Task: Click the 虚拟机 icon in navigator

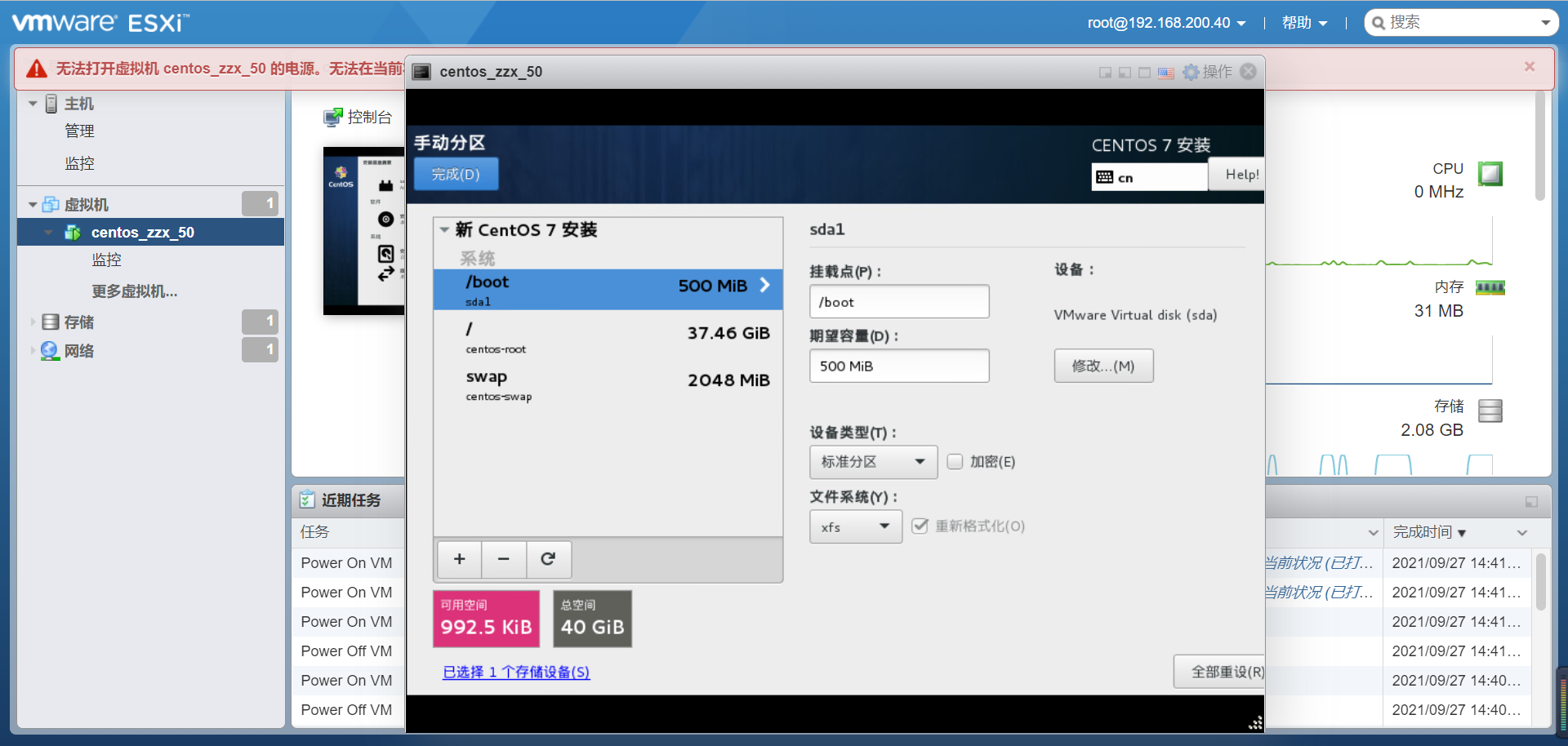Action: (51, 204)
